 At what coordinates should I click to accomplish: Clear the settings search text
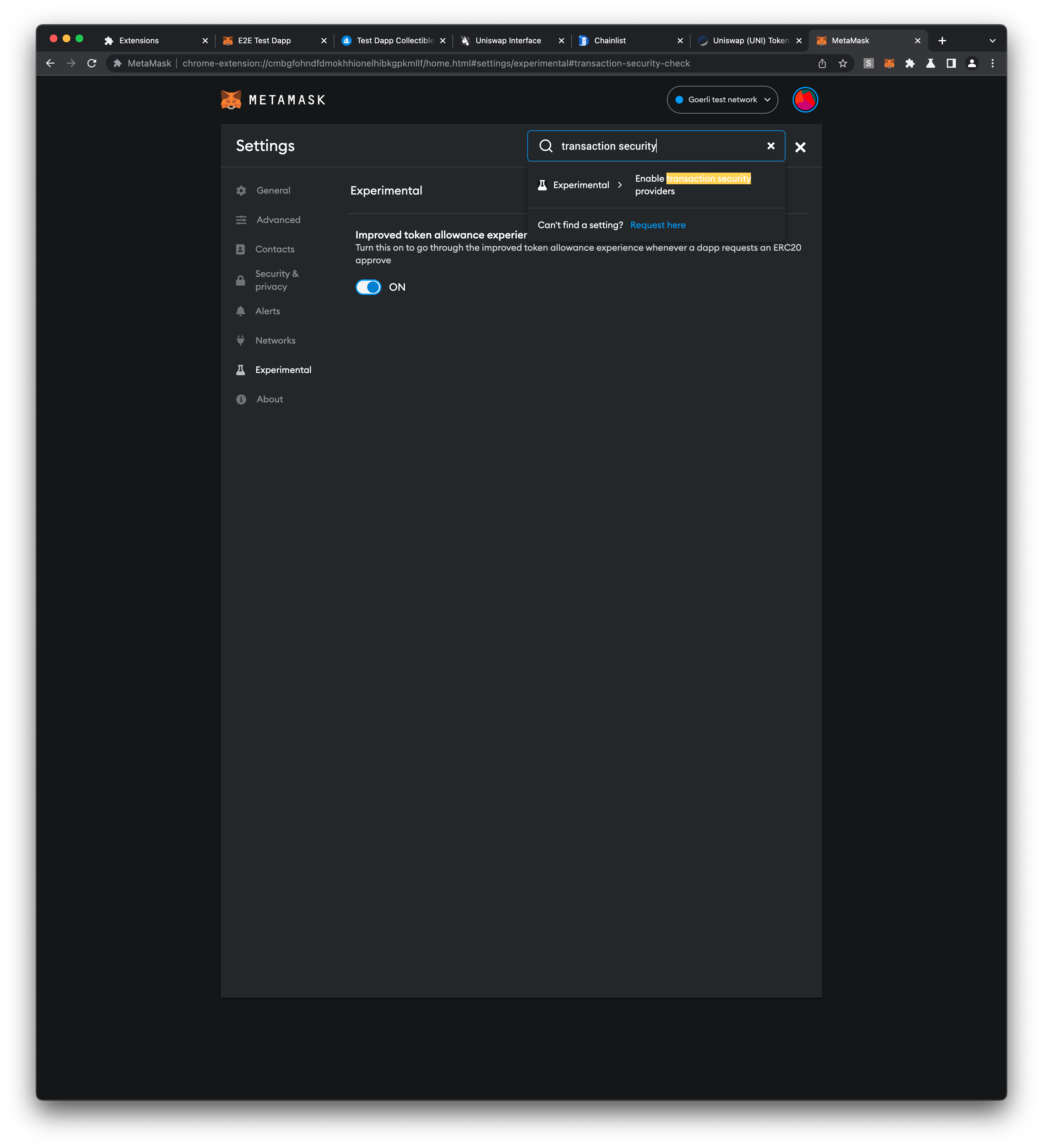pos(771,146)
